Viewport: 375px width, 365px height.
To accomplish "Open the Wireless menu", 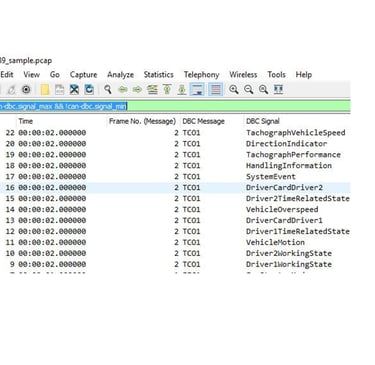I will pyautogui.click(x=243, y=74).
